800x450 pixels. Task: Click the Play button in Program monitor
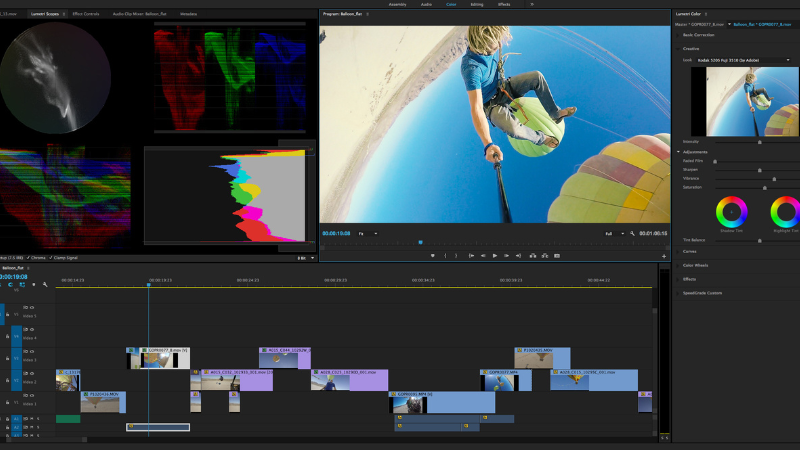pos(495,256)
